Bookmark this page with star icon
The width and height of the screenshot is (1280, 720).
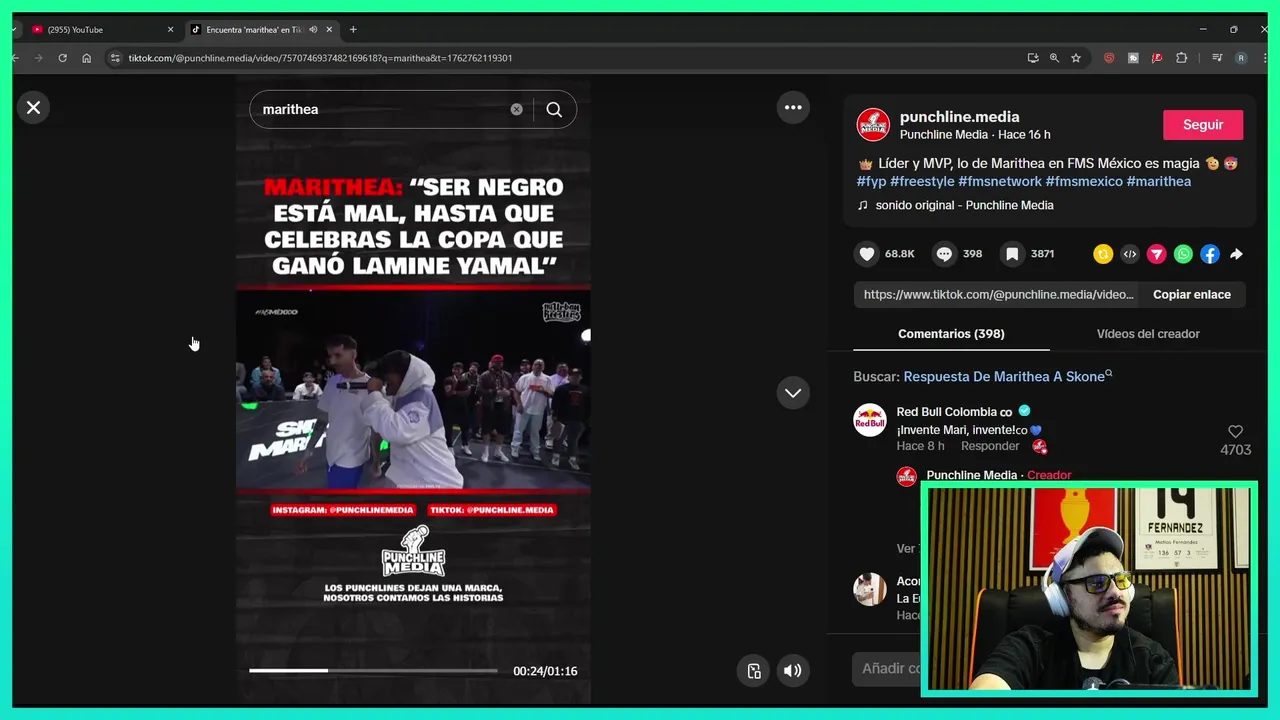(x=1076, y=58)
